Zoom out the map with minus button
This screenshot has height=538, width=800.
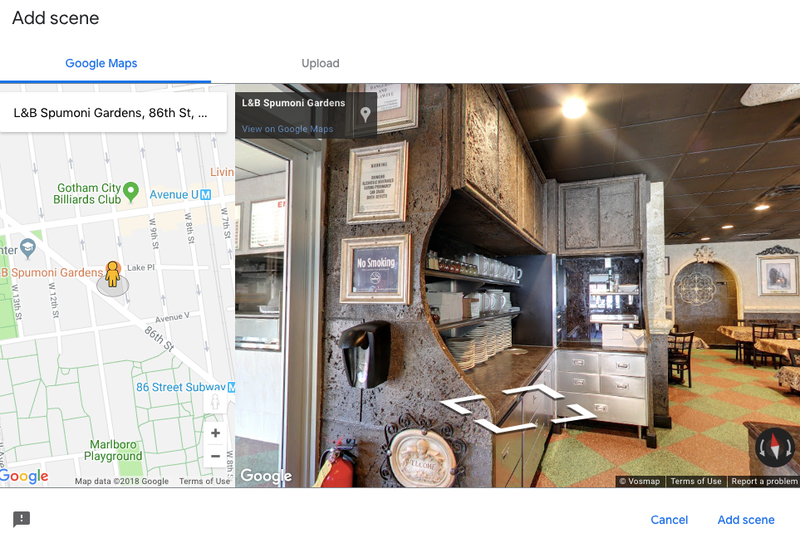[215, 456]
